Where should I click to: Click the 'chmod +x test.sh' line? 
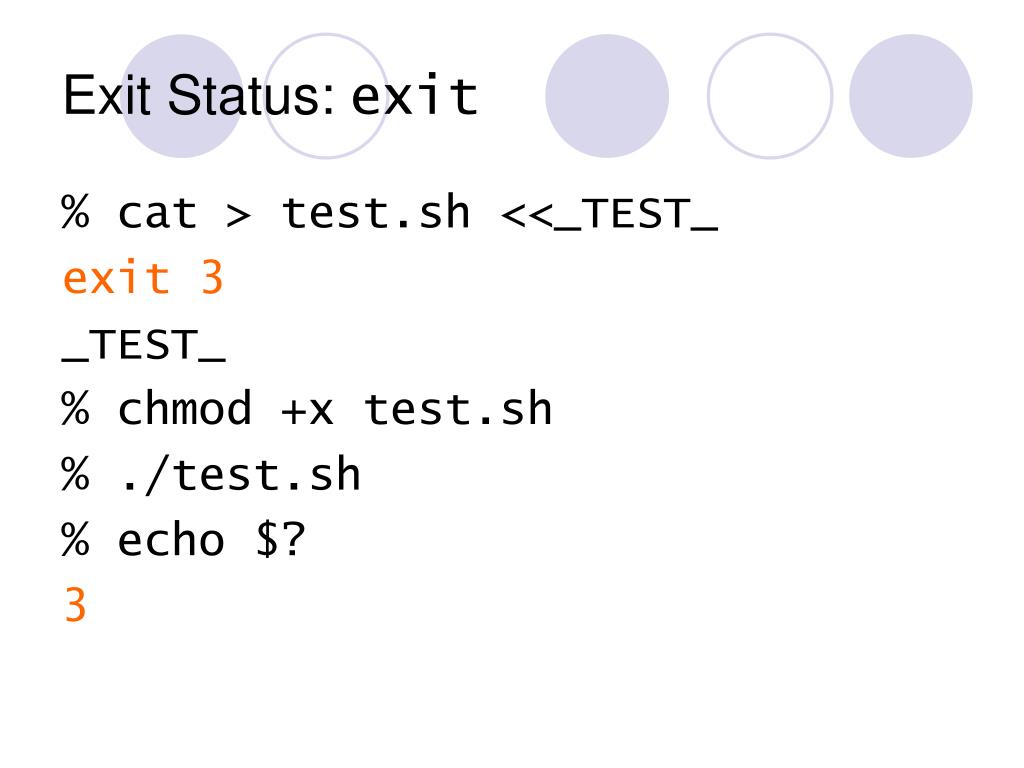pos(307,409)
